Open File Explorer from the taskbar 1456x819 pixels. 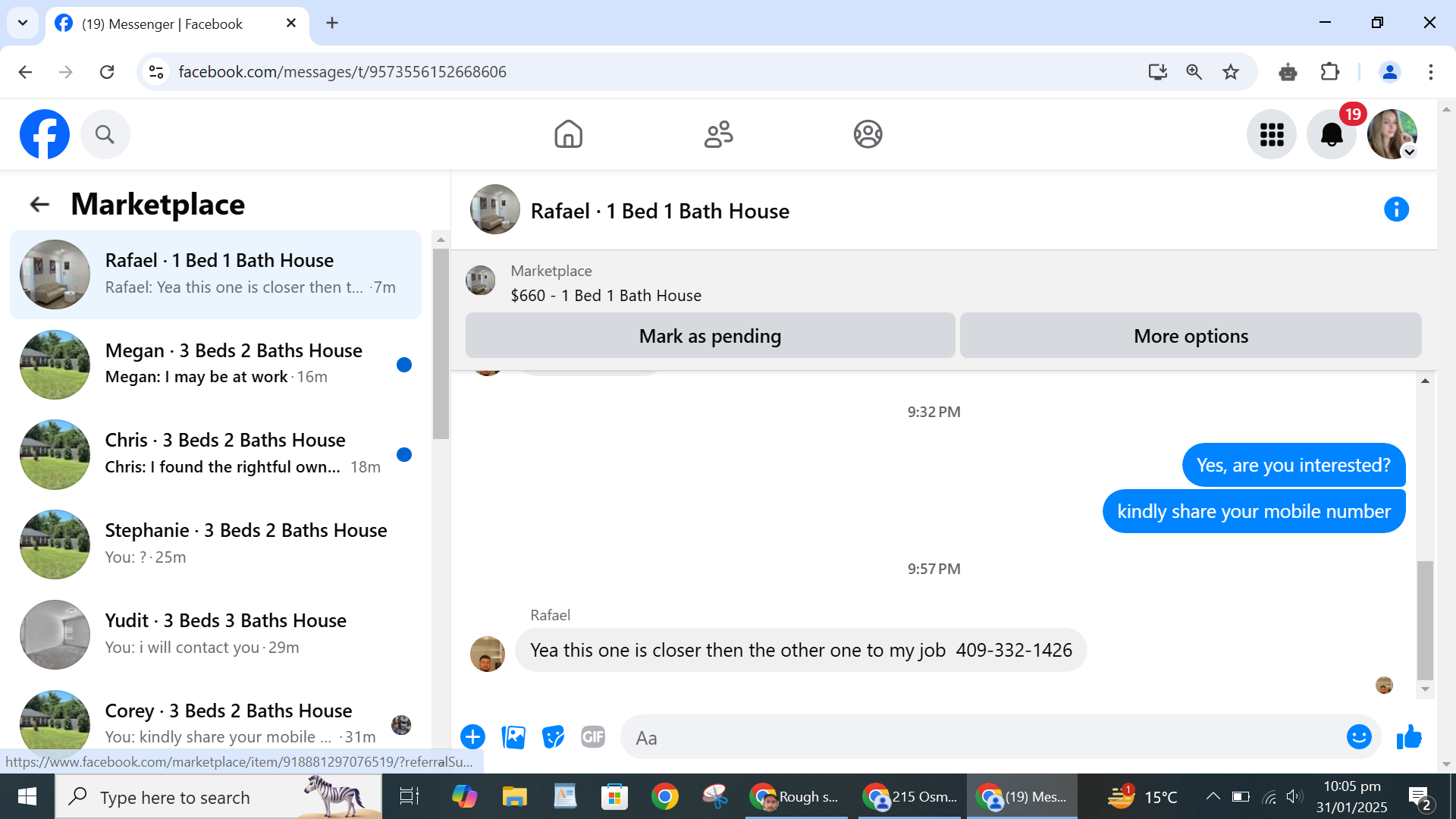point(514,796)
